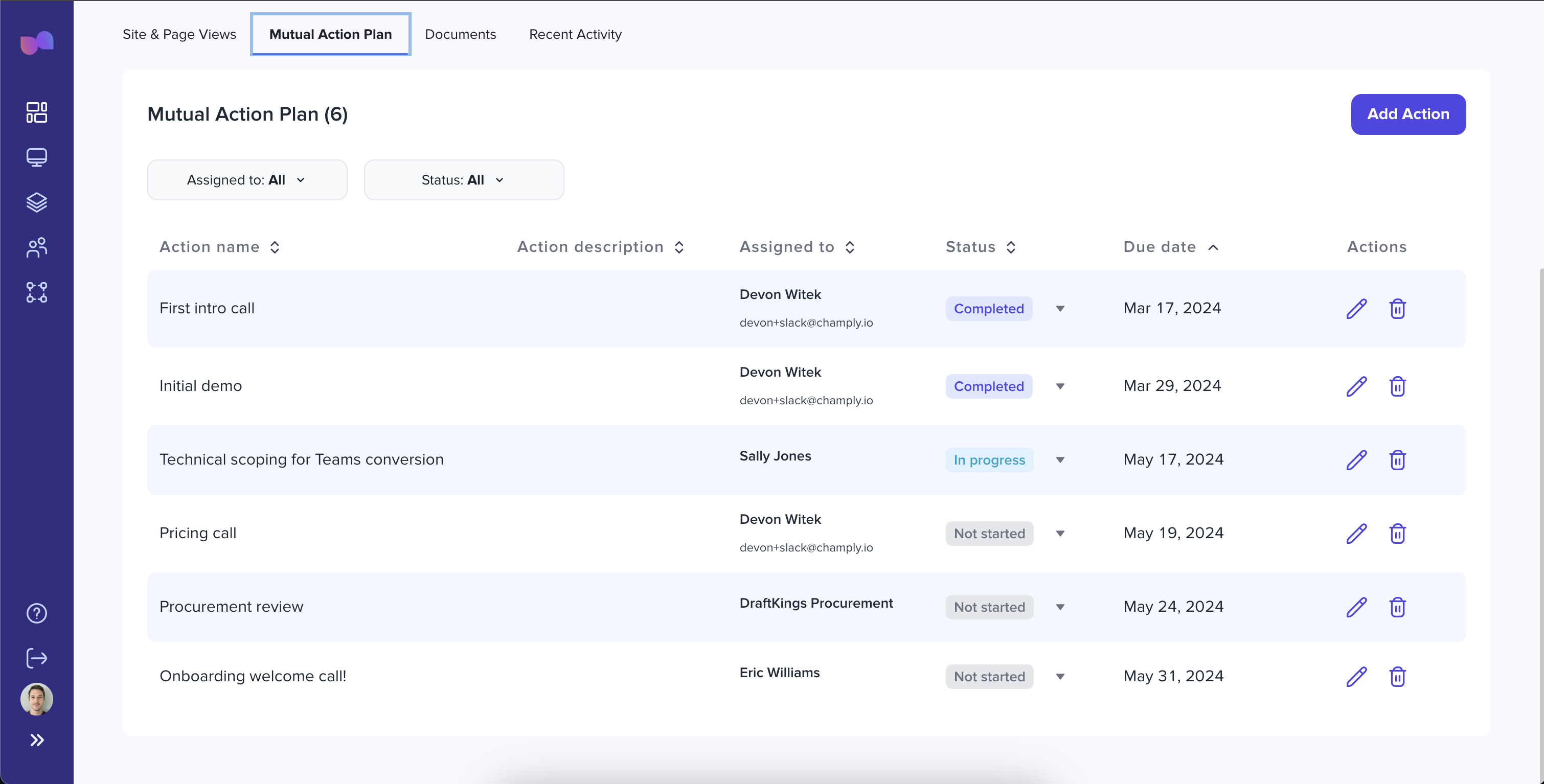This screenshot has height=784, width=1544.
Task: Delete the Technical scoping action
Action: click(1397, 460)
